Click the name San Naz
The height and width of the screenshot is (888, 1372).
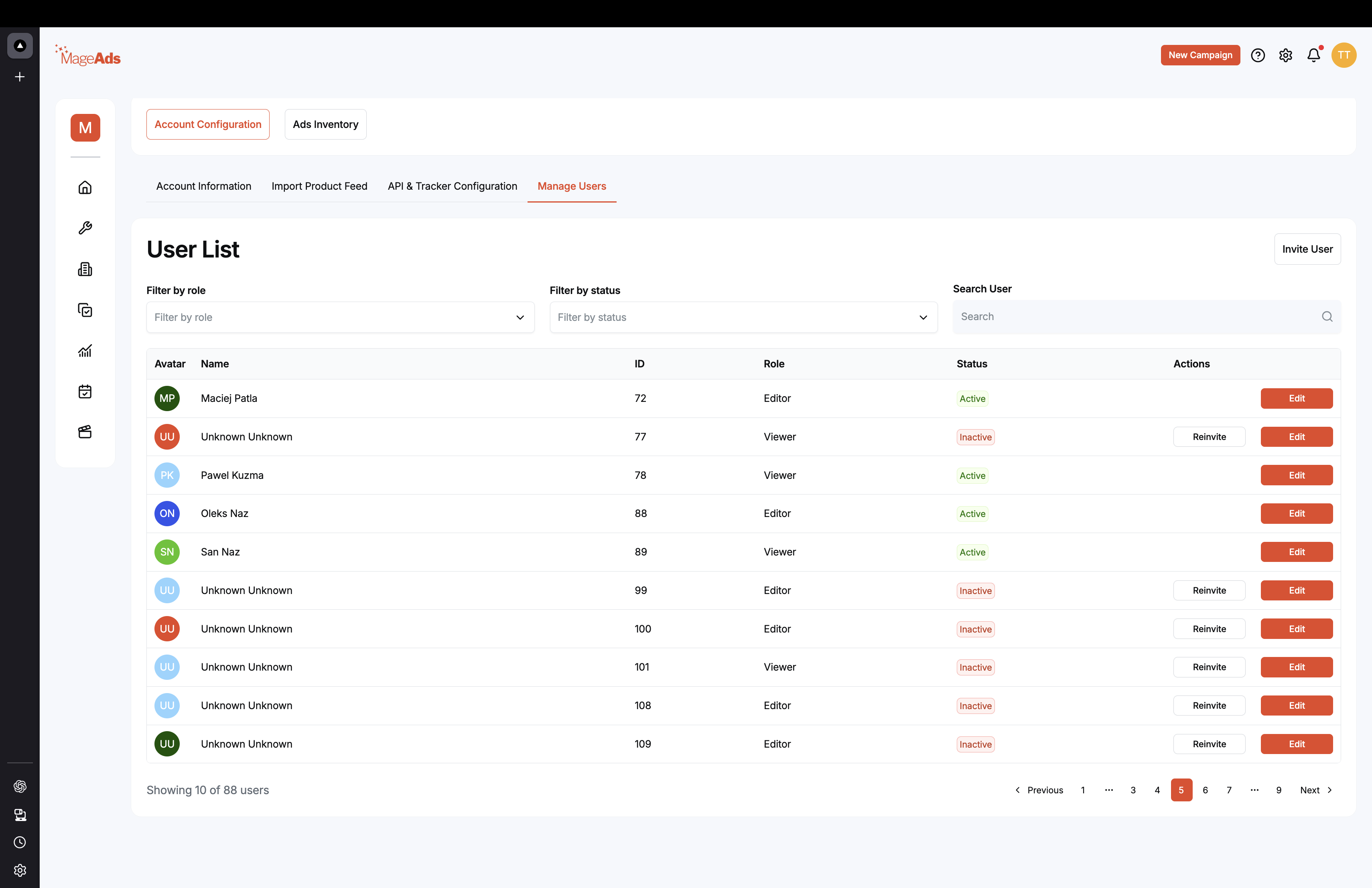[220, 552]
